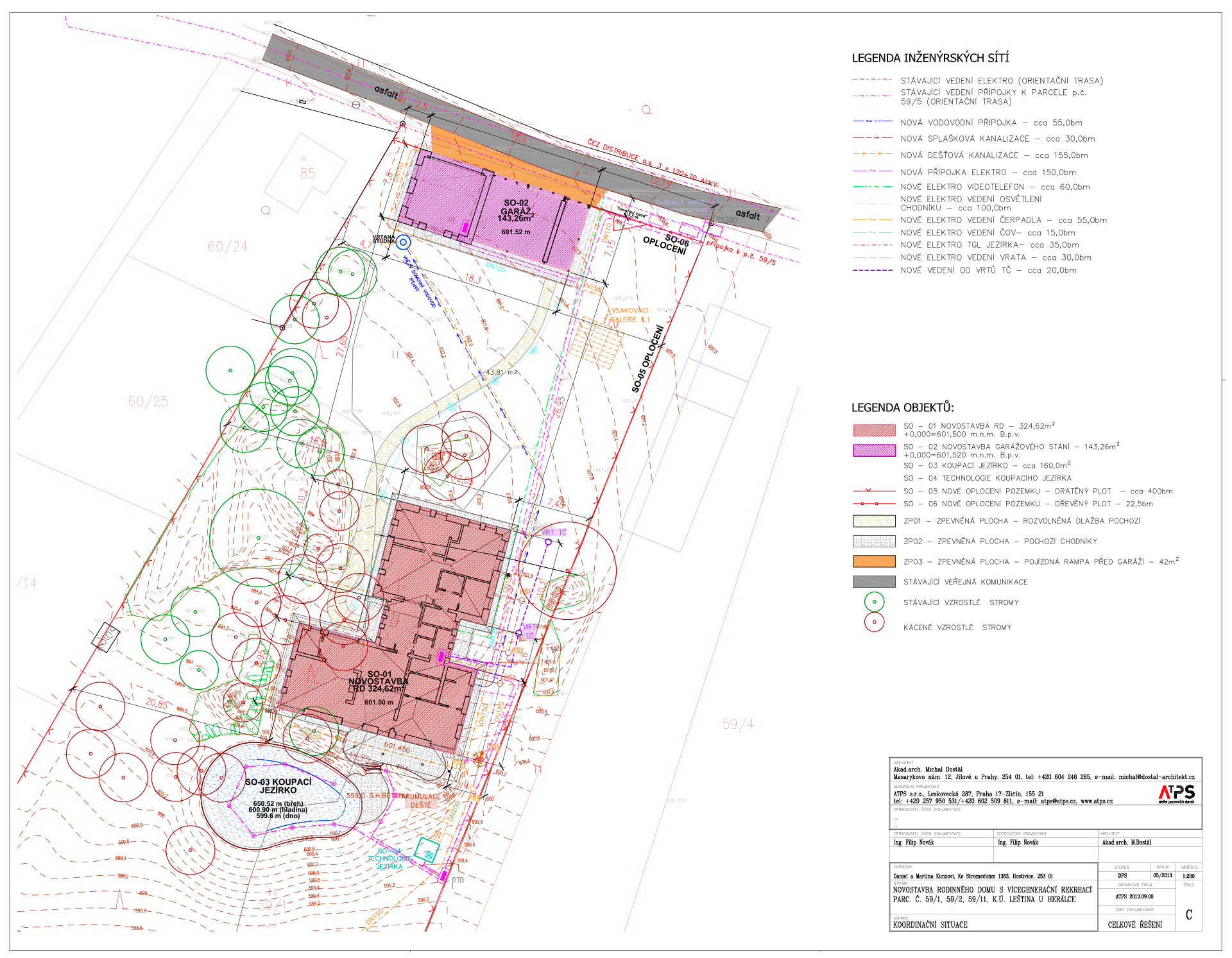Click the SO-01 NOVOSTAVBA RD house label
This screenshot has width=1232, height=958.
(x=378, y=681)
